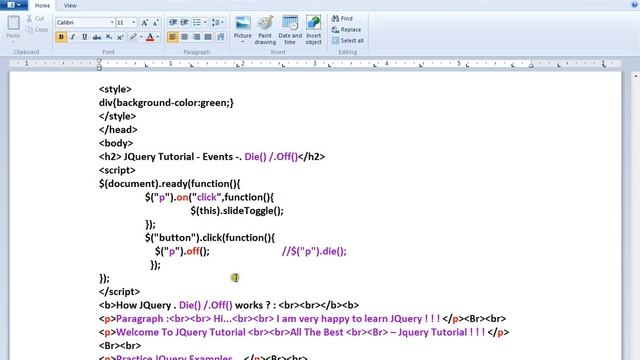Insert Date and time
The image size is (640, 360).
click(290, 30)
